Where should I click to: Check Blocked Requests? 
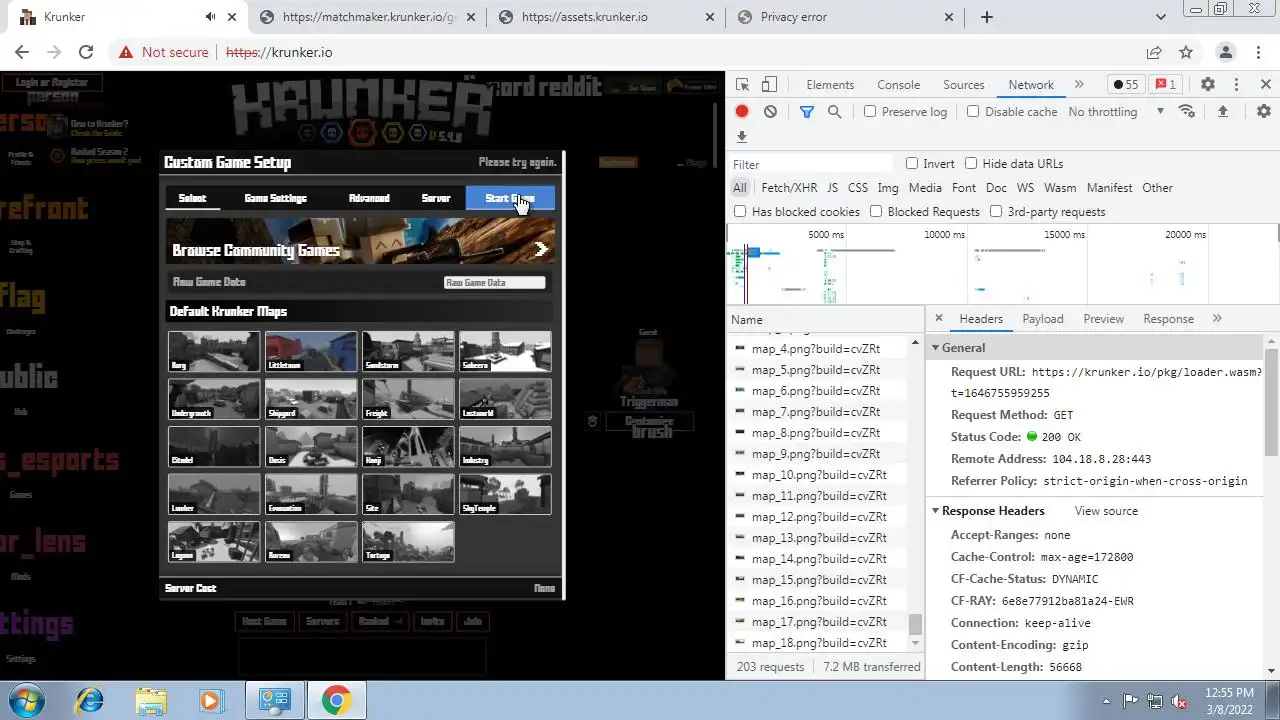876,211
